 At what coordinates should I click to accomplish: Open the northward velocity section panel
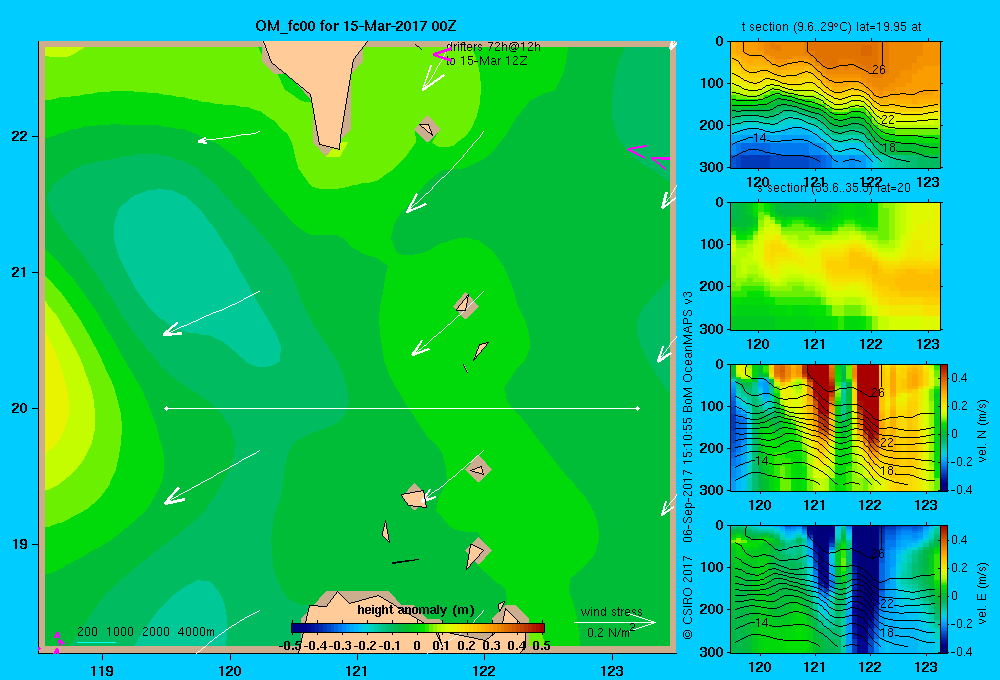click(x=835, y=427)
